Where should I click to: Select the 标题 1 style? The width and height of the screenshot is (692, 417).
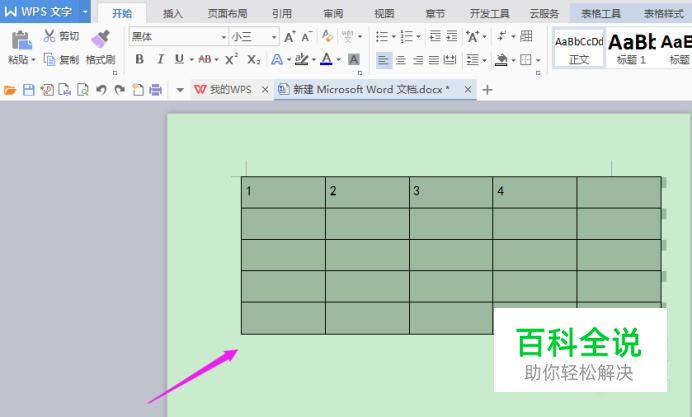click(x=632, y=48)
